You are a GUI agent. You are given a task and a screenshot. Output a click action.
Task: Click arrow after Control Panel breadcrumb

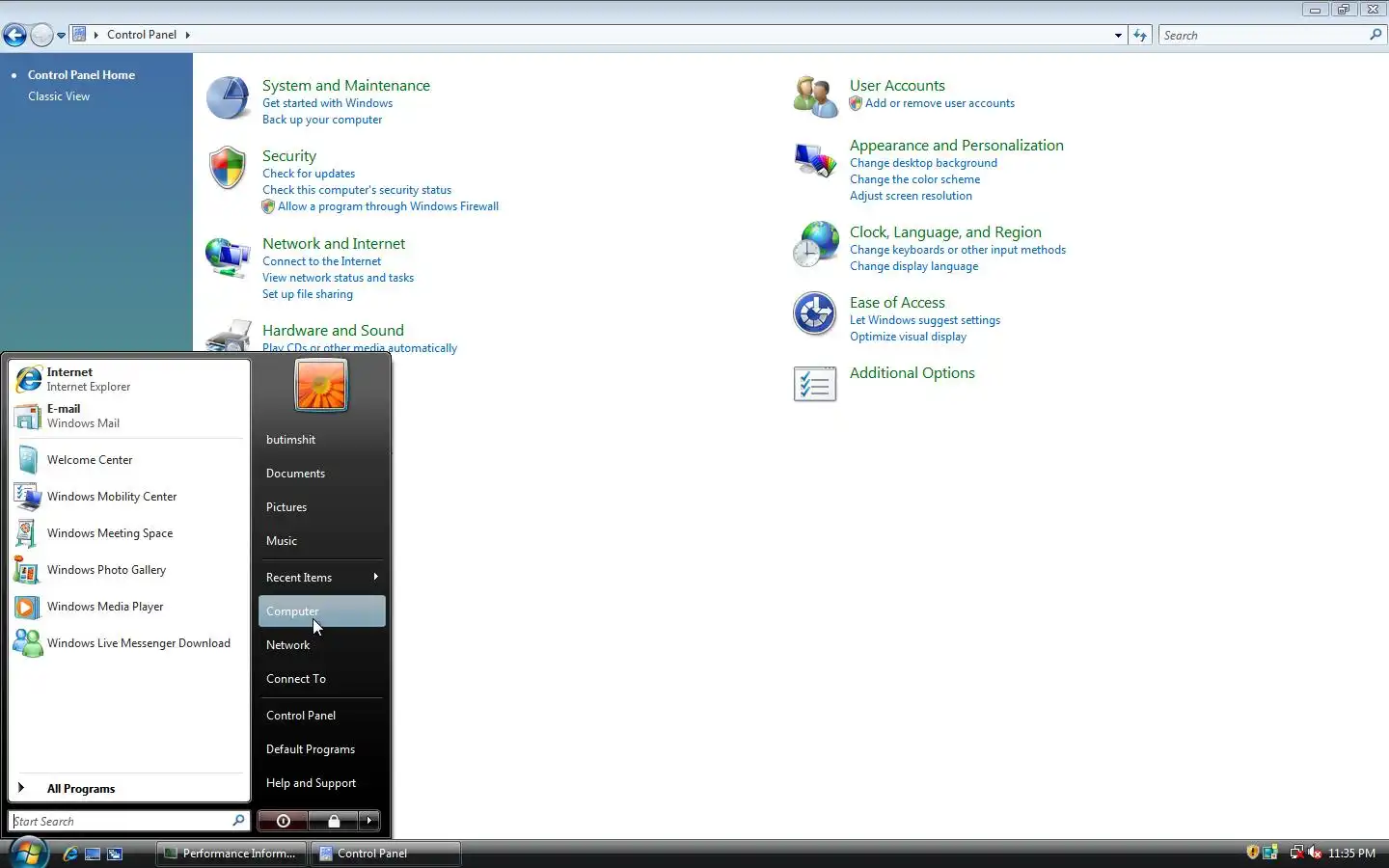point(187,35)
